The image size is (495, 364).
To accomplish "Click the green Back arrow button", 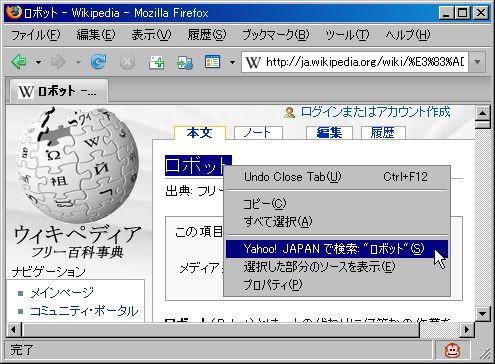I will 19,62.
